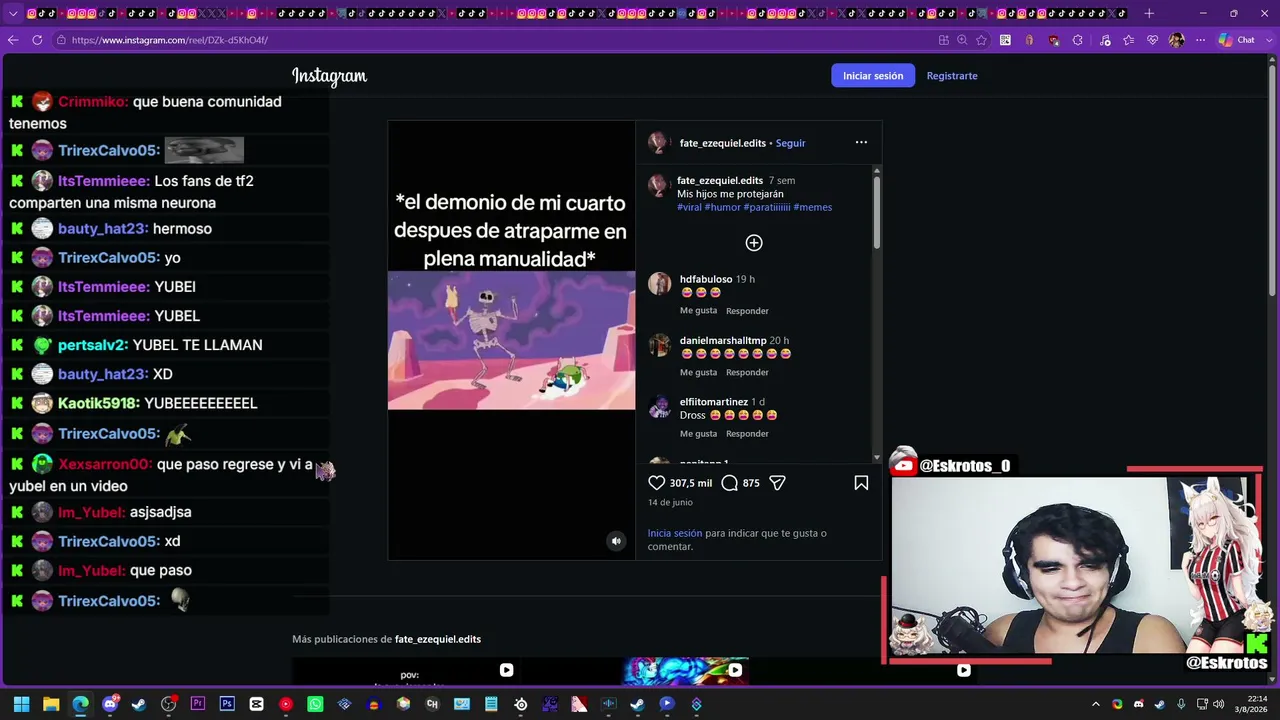
Task: Play the reel video
Action: [511, 340]
